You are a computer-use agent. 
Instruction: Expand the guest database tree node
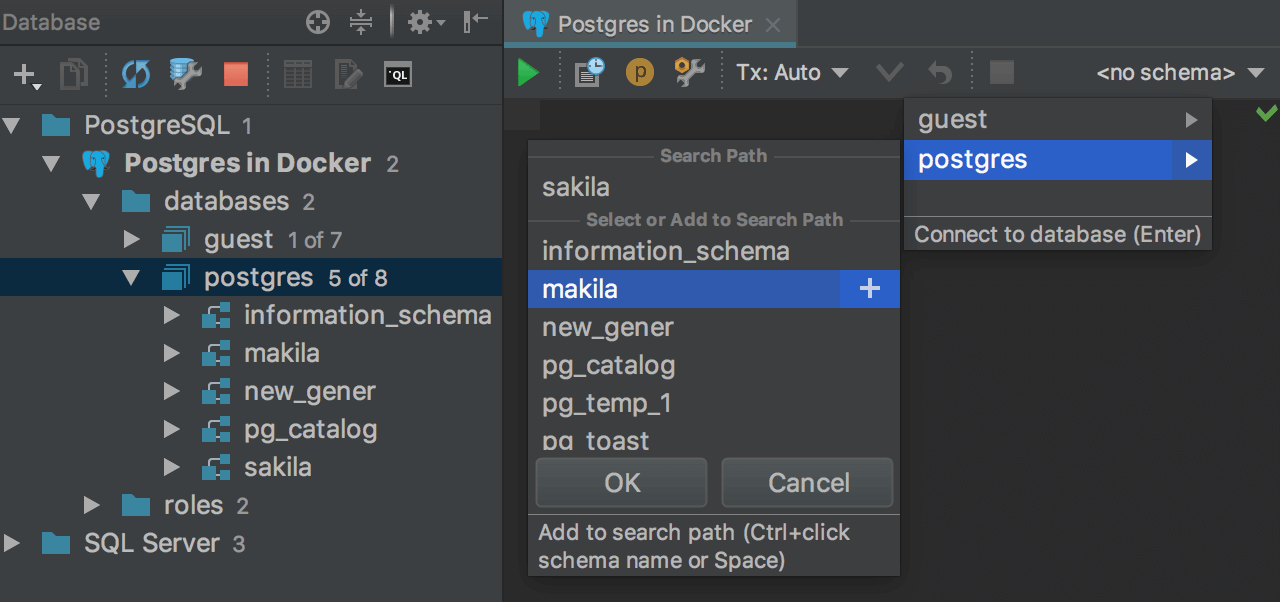[131, 240]
